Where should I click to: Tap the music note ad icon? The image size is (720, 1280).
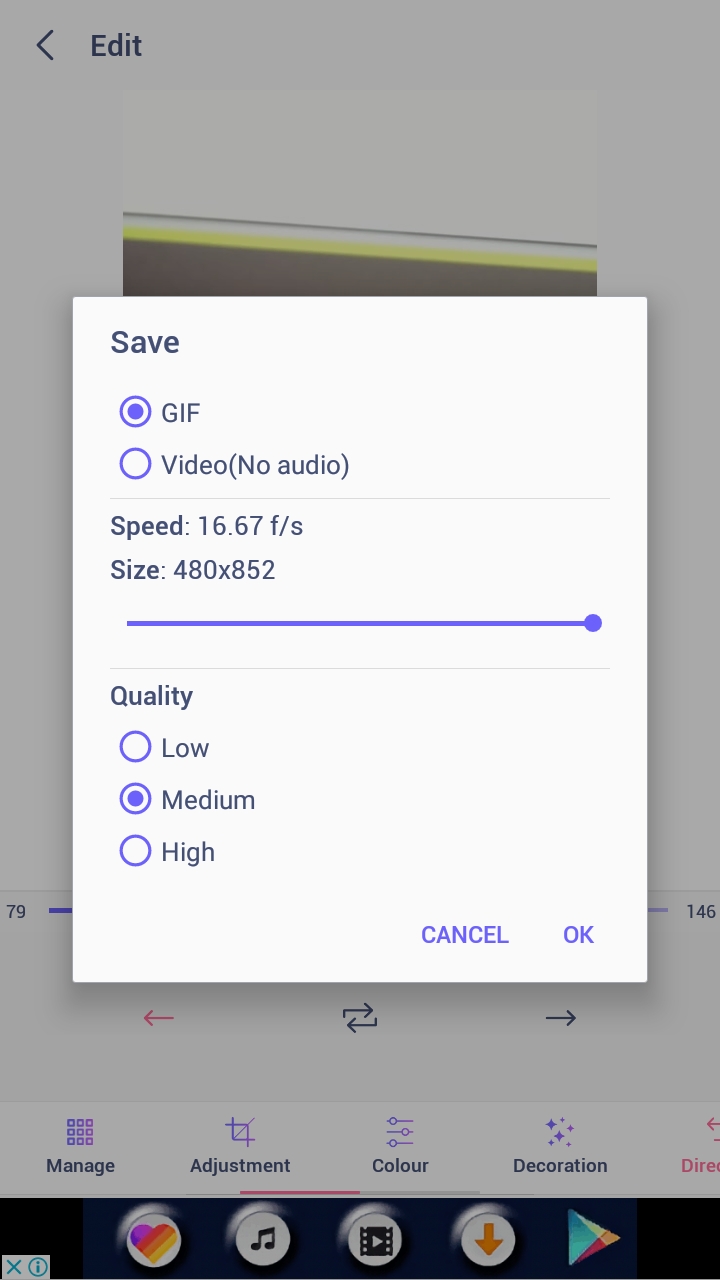pos(263,1240)
